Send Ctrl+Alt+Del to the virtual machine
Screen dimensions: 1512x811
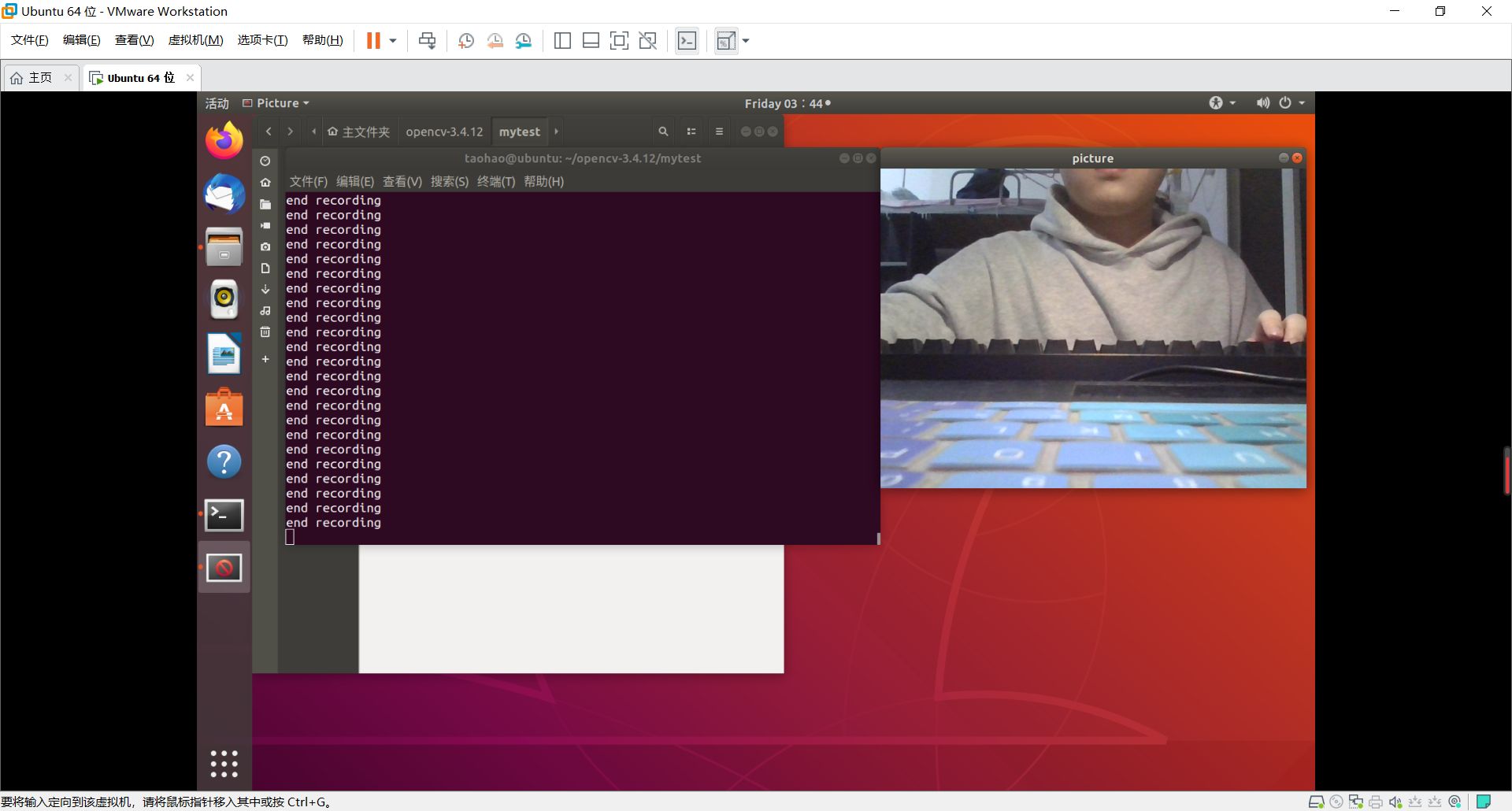coord(427,40)
